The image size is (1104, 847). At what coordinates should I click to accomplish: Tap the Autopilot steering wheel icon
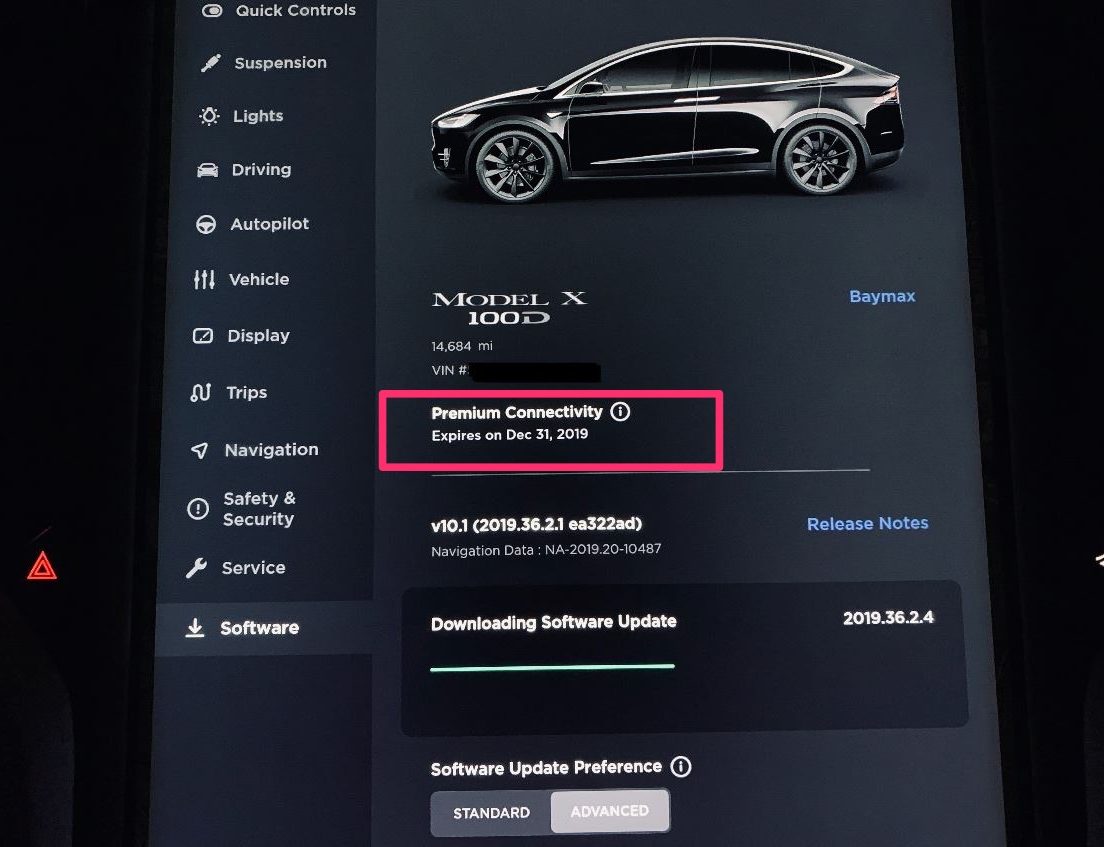(206, 225)
